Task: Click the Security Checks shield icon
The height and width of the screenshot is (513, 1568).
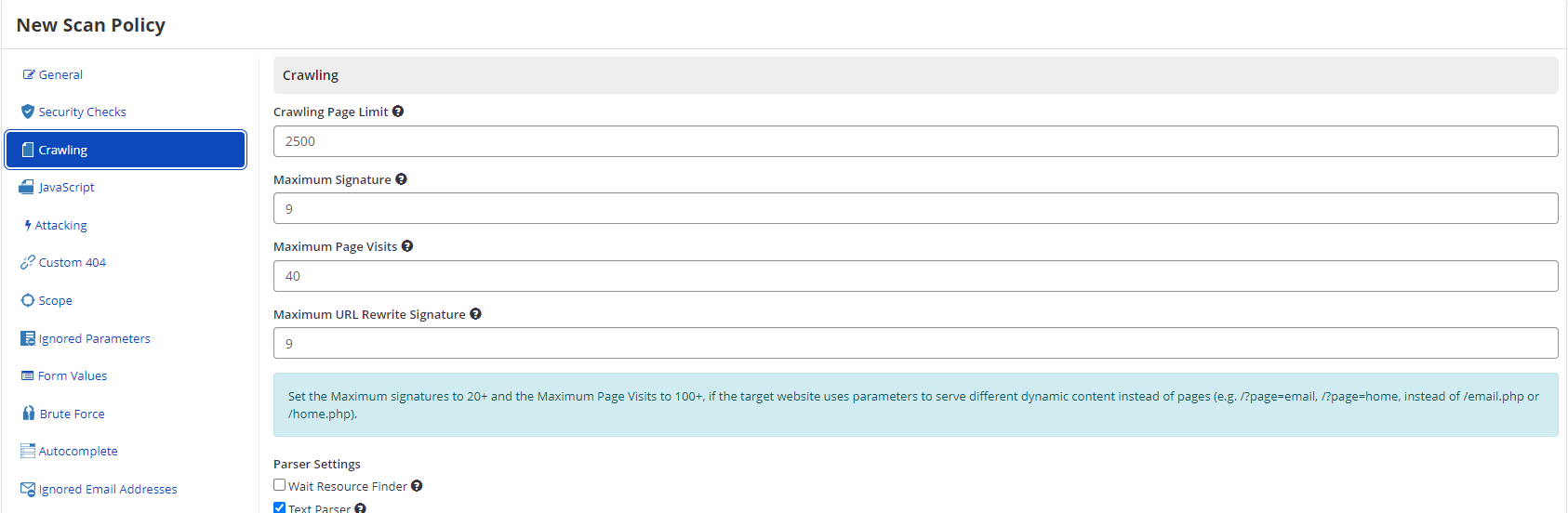Action: coord(28,112)
